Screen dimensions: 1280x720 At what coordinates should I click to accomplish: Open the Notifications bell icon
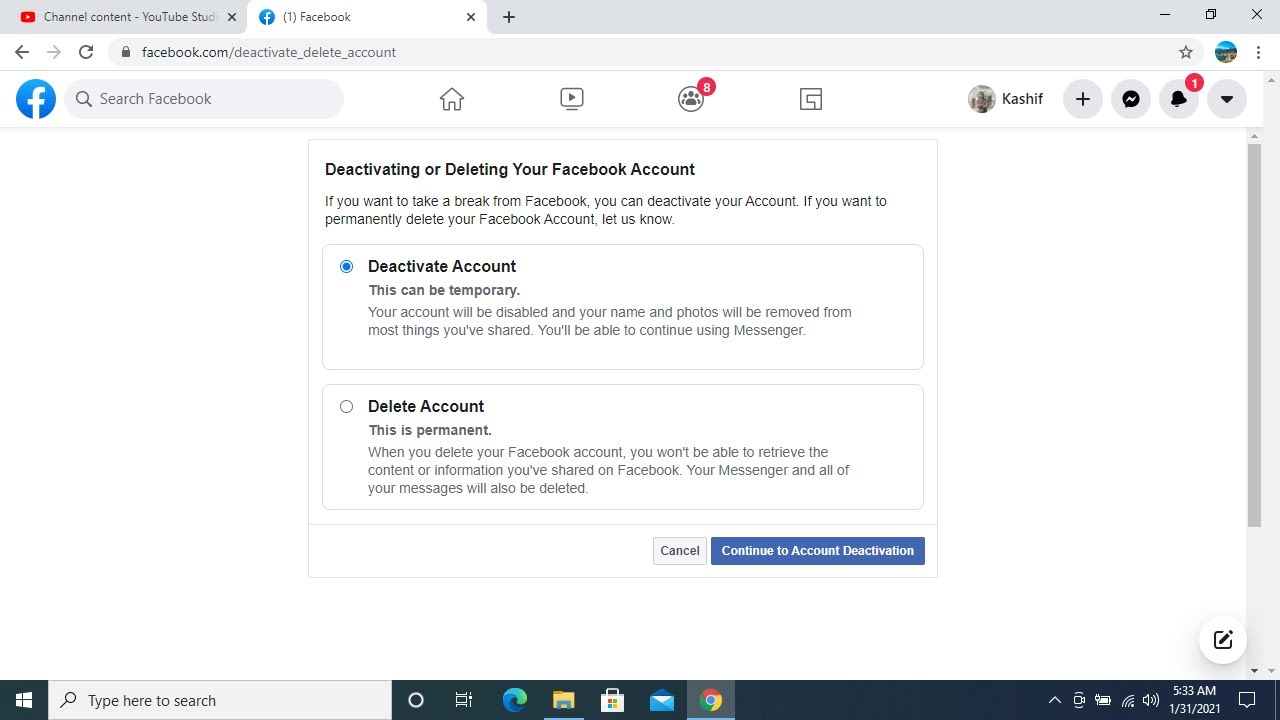coord(1179,99)
